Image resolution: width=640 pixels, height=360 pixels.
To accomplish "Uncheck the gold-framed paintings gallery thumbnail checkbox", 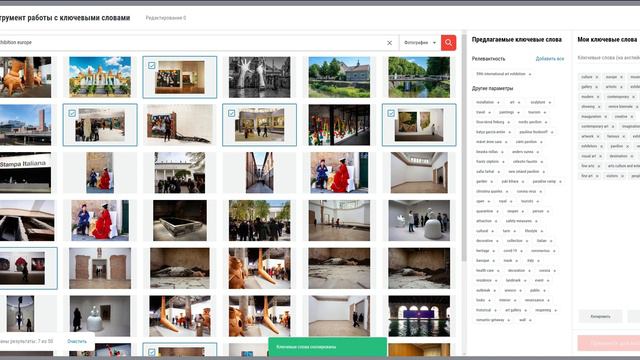I will 231,113.
